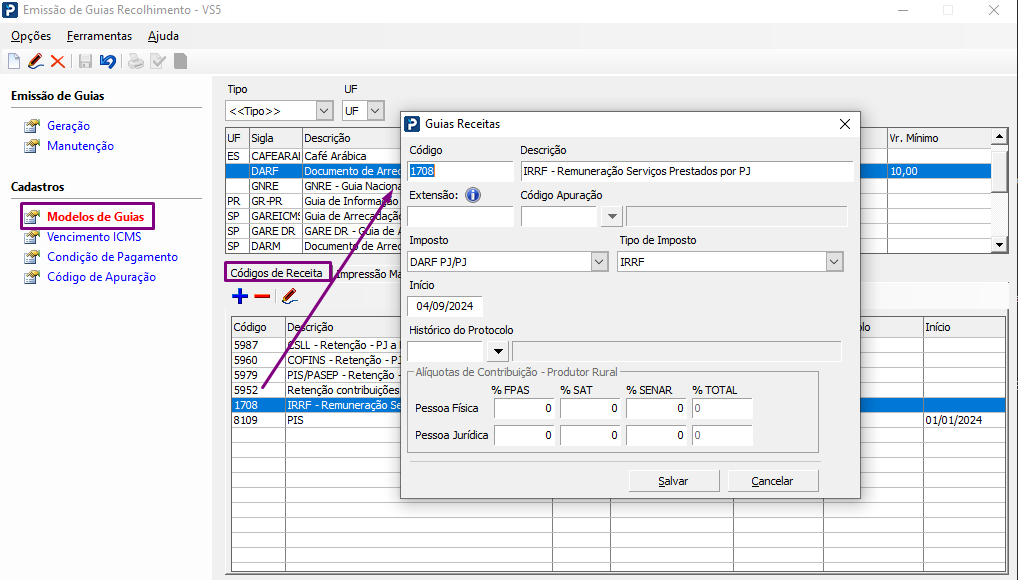The image size is (1018, 580).
Task: Open the Vencimento ICMS link
Action: [94, 237]
